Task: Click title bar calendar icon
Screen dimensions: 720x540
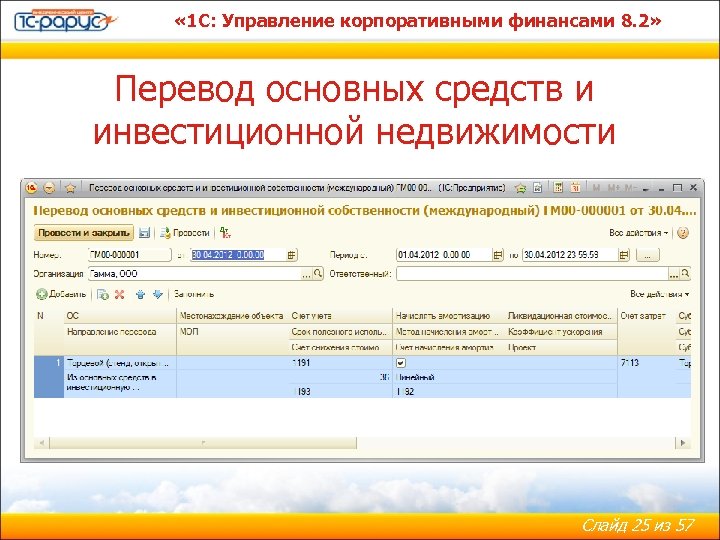Action: pyautogui.click(x=575, y=187)
